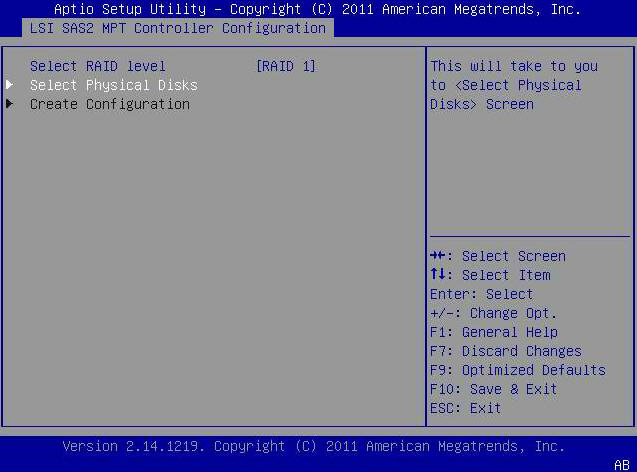Click the 'ESC: Exit' hint
Image resolution: width=637 pixels, height=472 pixels.
[466, 408]
